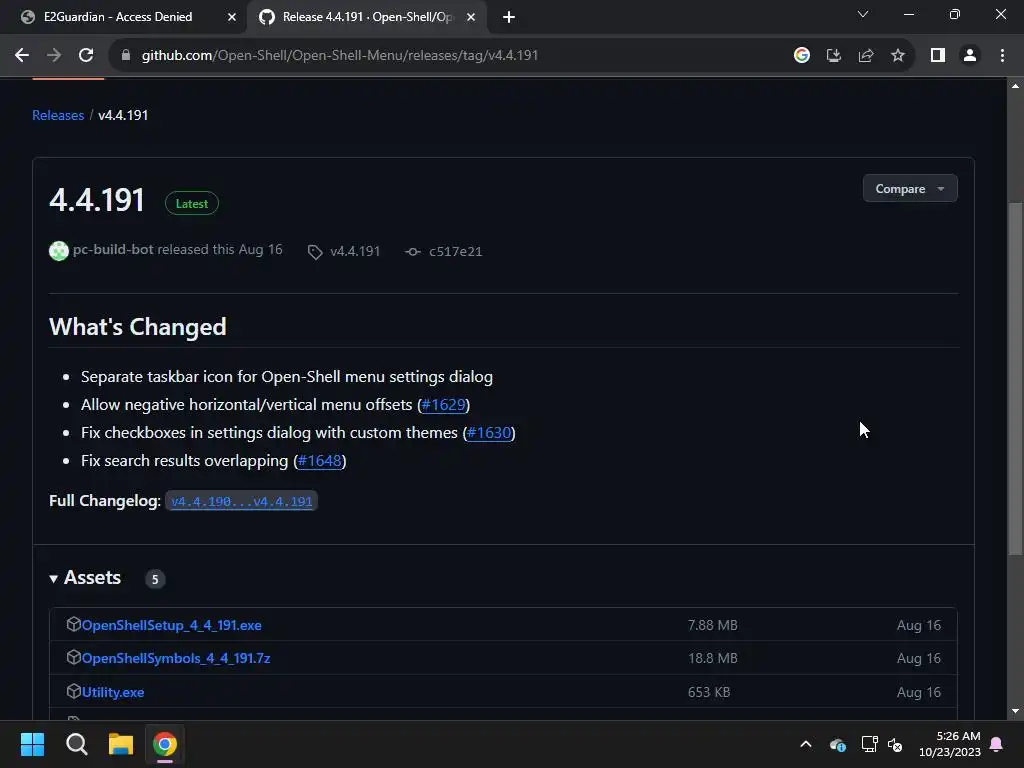Open the pc-build-bot avatar
Viewport: 1024px width, 768px height.
point(59,251)
